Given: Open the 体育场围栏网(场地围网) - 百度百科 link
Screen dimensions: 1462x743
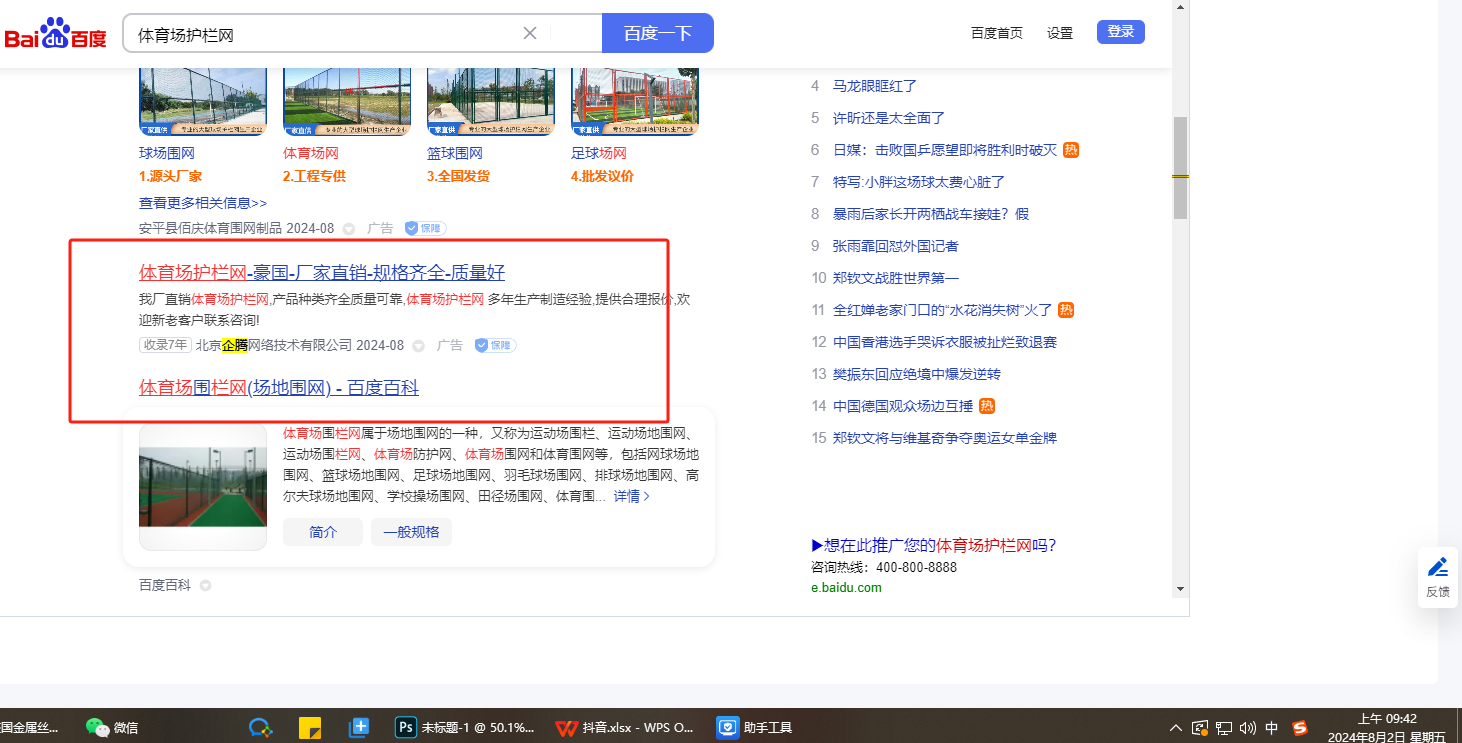Looking at the screenshot, I should (x=278, y=387).
